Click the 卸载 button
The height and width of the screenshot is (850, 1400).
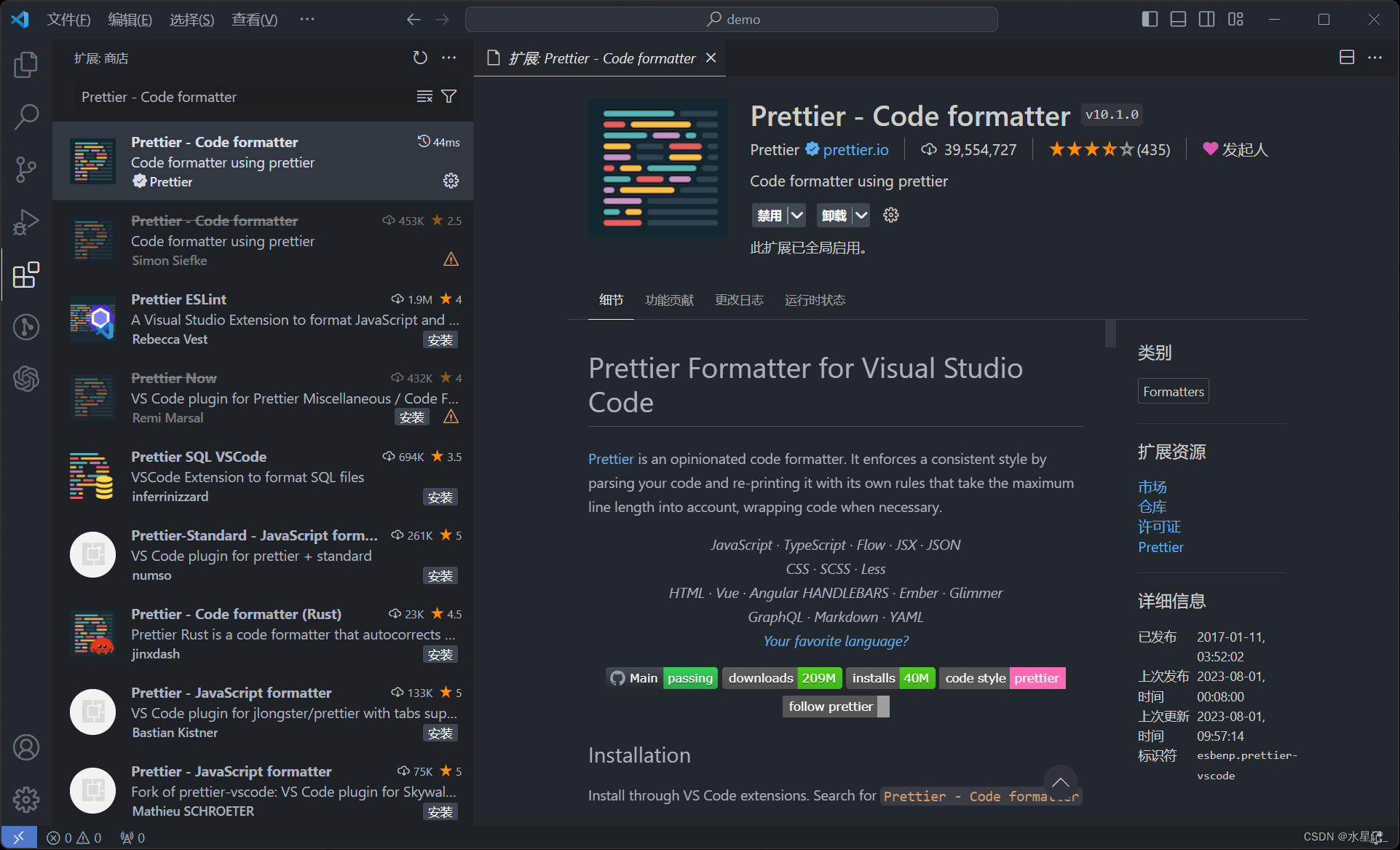[834, 215]
